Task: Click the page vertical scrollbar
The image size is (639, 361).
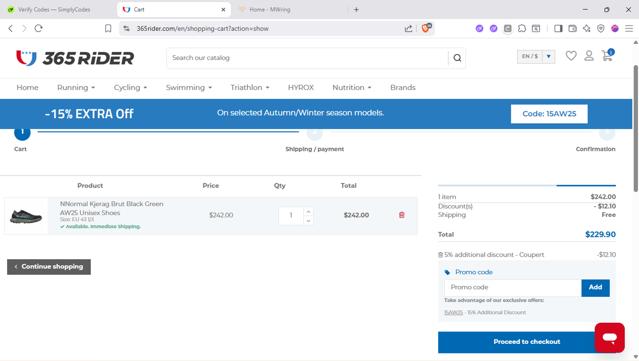Action: pos(635,128)
